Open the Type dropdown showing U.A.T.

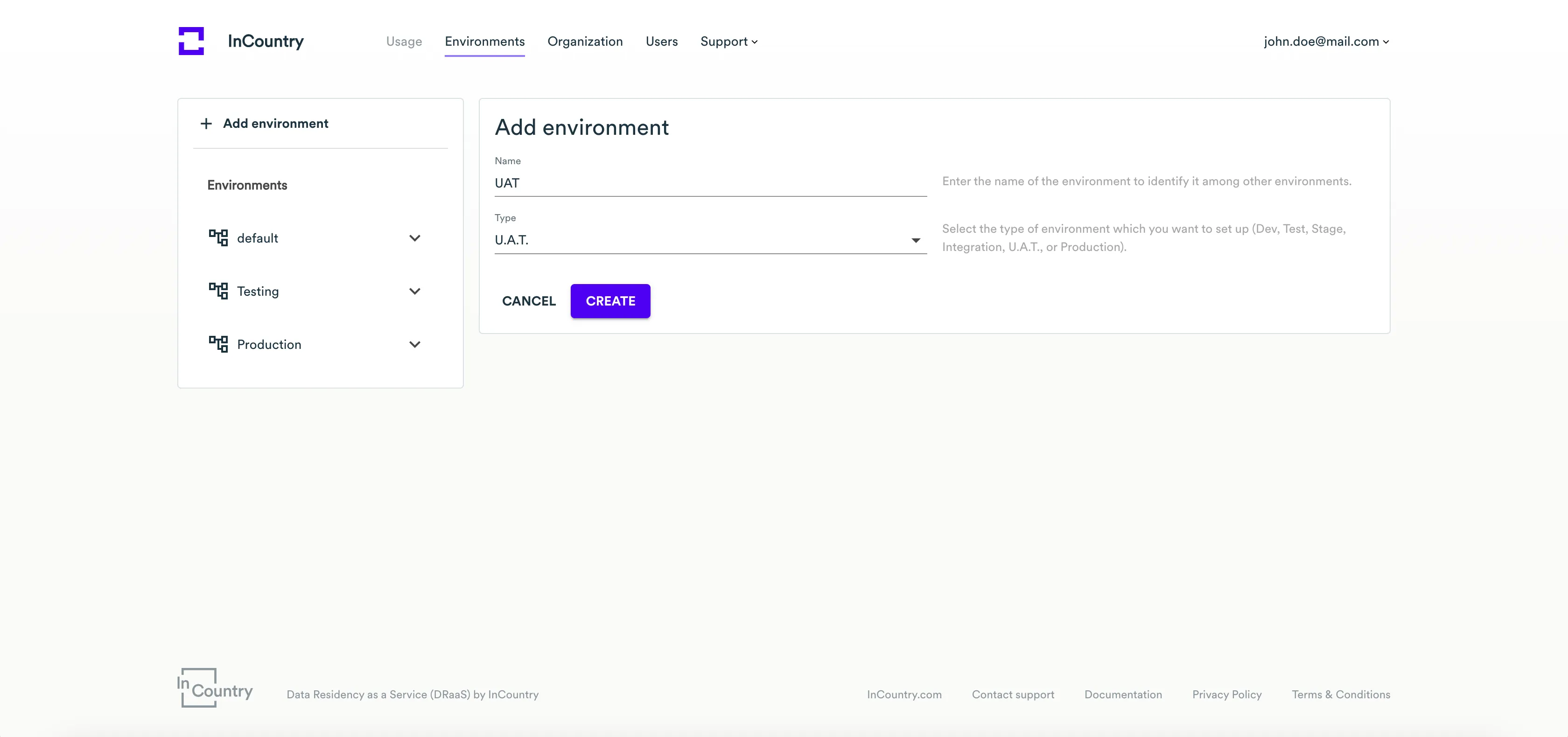tap(710, 240)
